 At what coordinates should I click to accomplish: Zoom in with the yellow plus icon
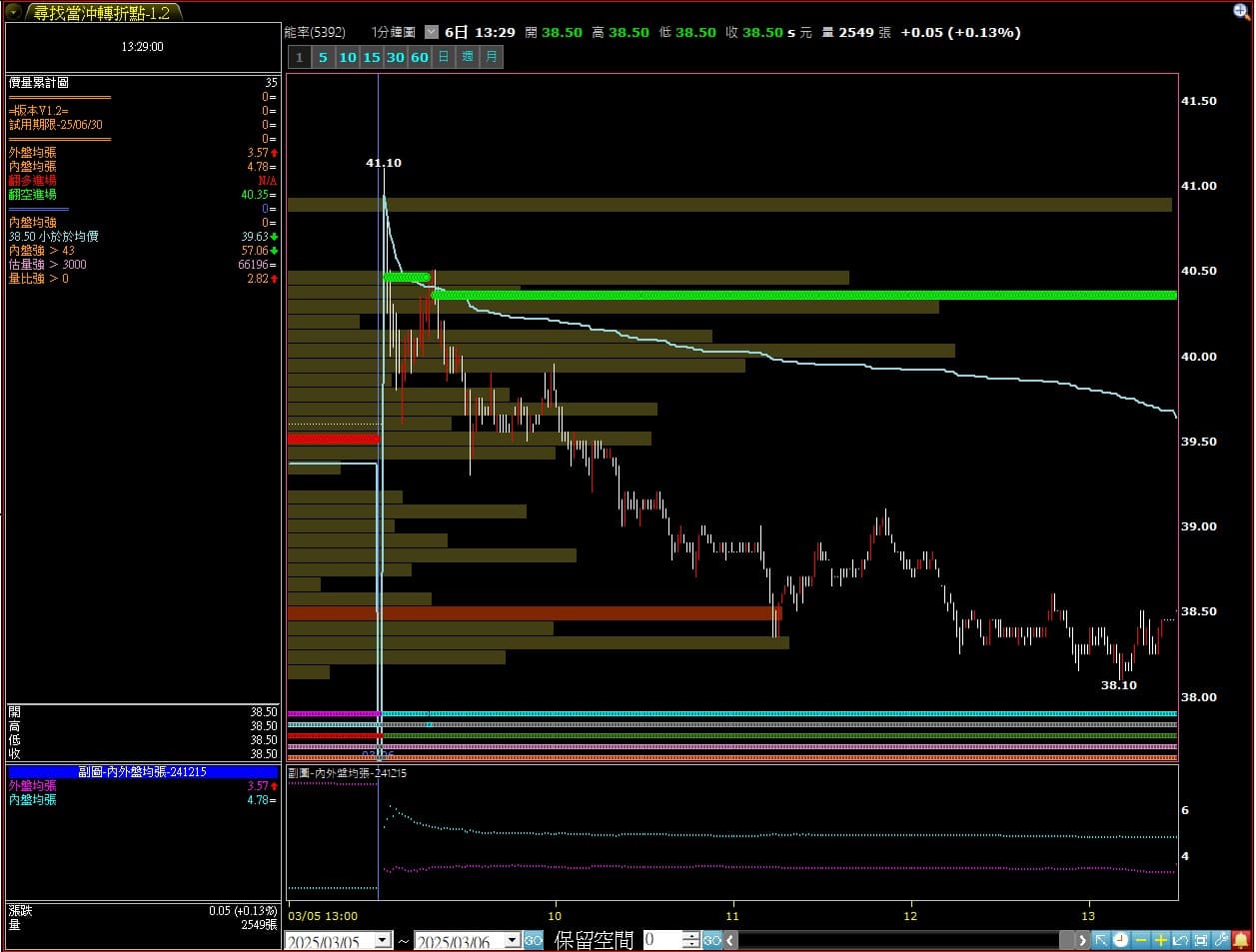1160,940
